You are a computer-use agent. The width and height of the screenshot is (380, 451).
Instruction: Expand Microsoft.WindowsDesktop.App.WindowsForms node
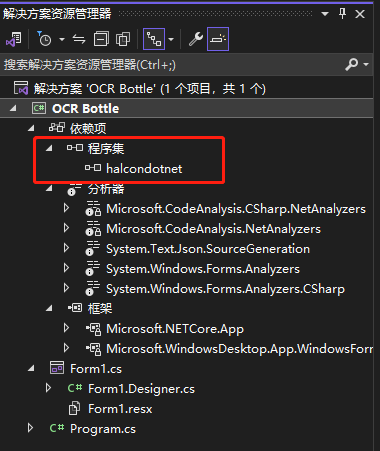click(x=66, y=348)
